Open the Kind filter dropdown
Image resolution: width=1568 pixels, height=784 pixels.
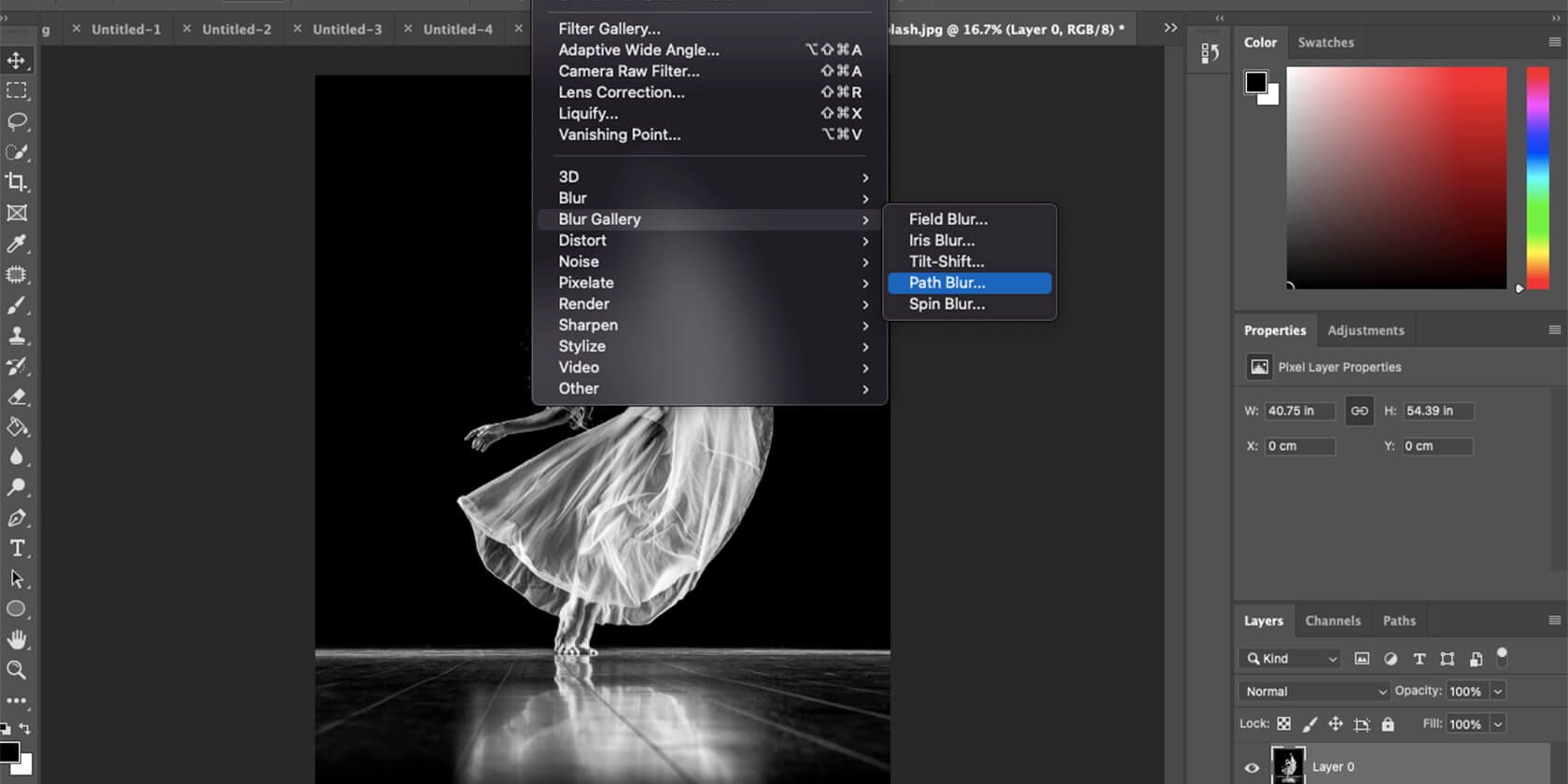[x=1293, y=659]
